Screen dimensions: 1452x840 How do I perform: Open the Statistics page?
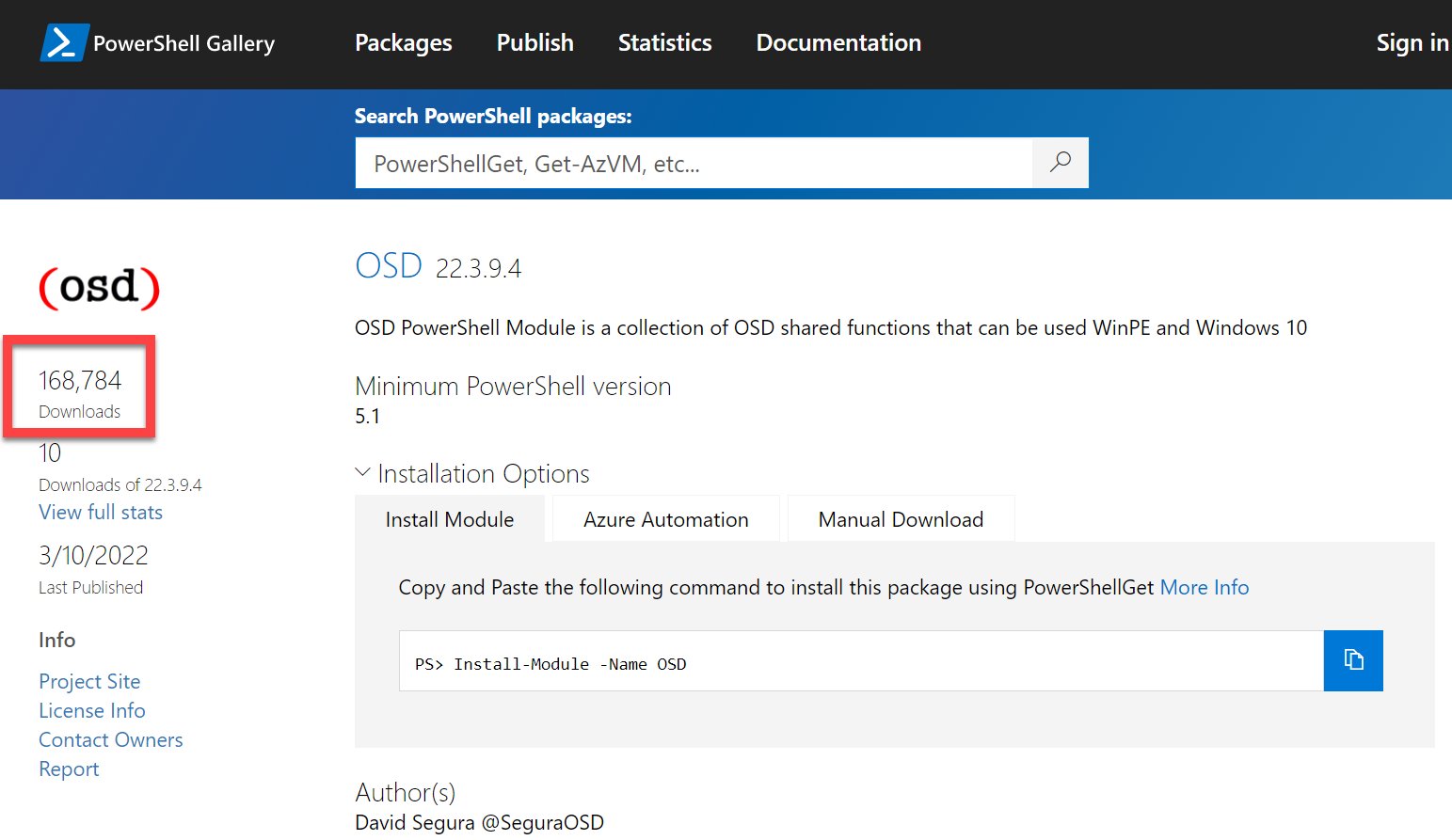[x=664, y=42]
